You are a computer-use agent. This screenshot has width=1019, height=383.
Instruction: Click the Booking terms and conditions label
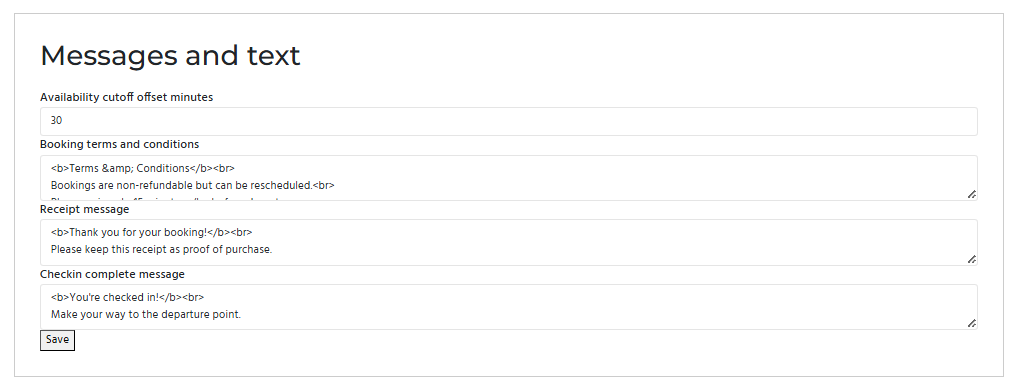(120, 144)
